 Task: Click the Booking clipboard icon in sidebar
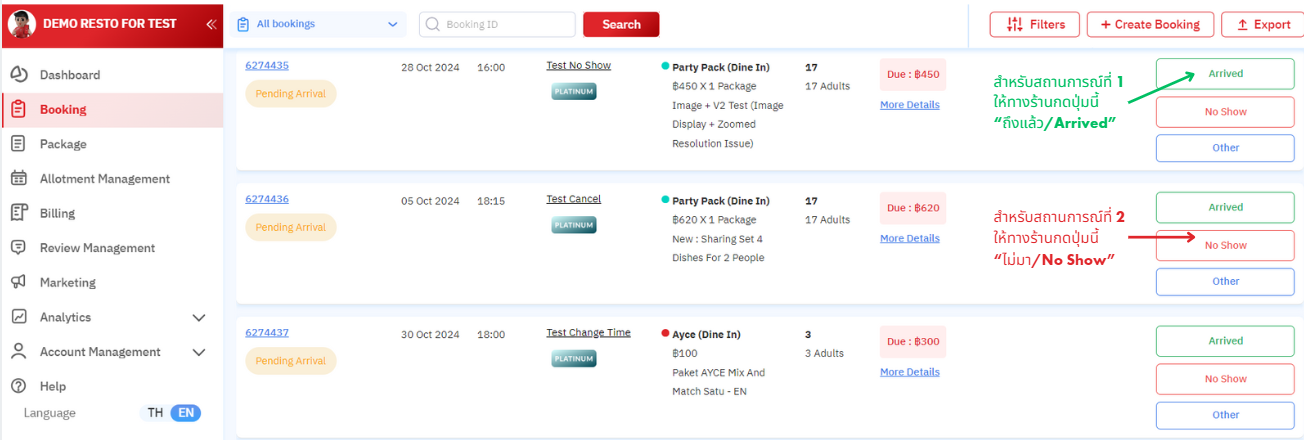pyautogui.click(x=18, y=109)
